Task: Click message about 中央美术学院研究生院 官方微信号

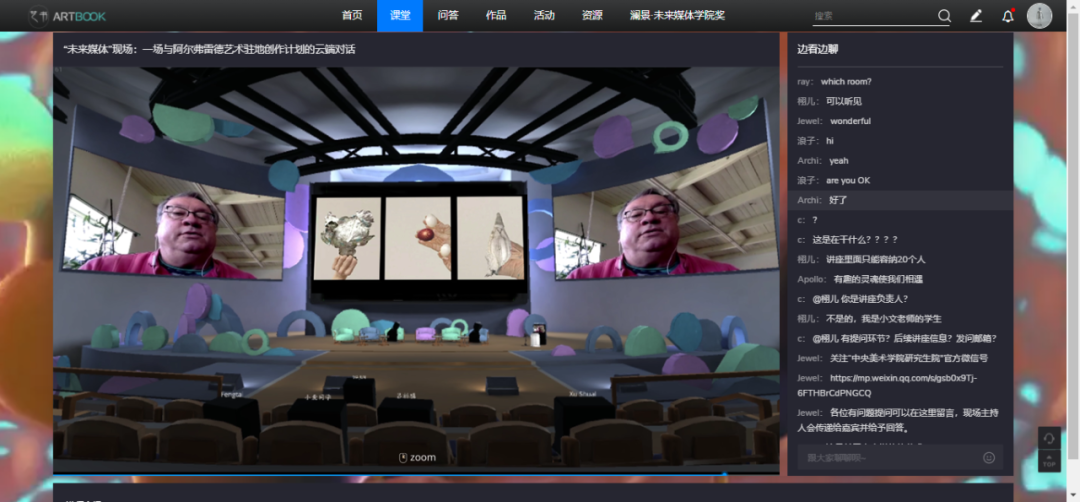Action: tap(908, 358)
